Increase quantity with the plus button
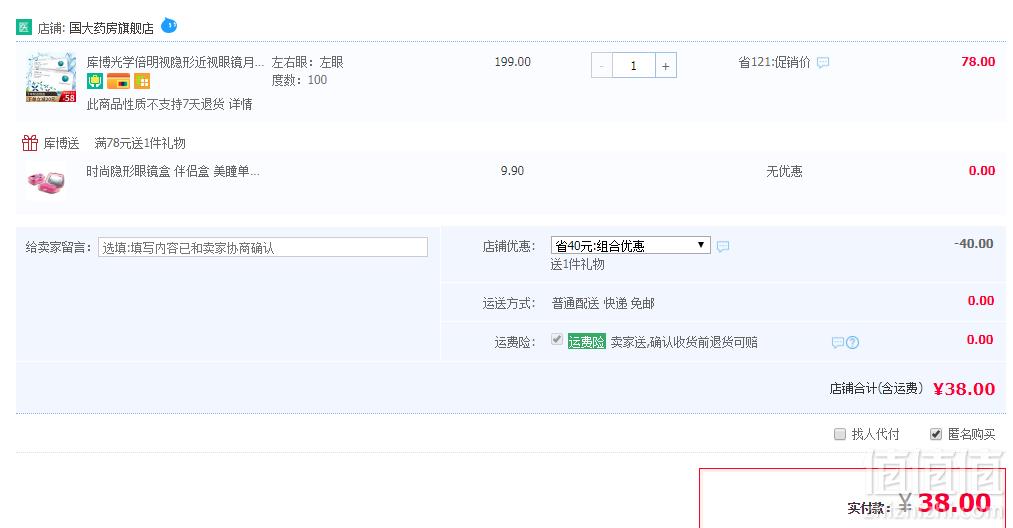This screenshot has height=528, width=1013. [x=666, y=66]
